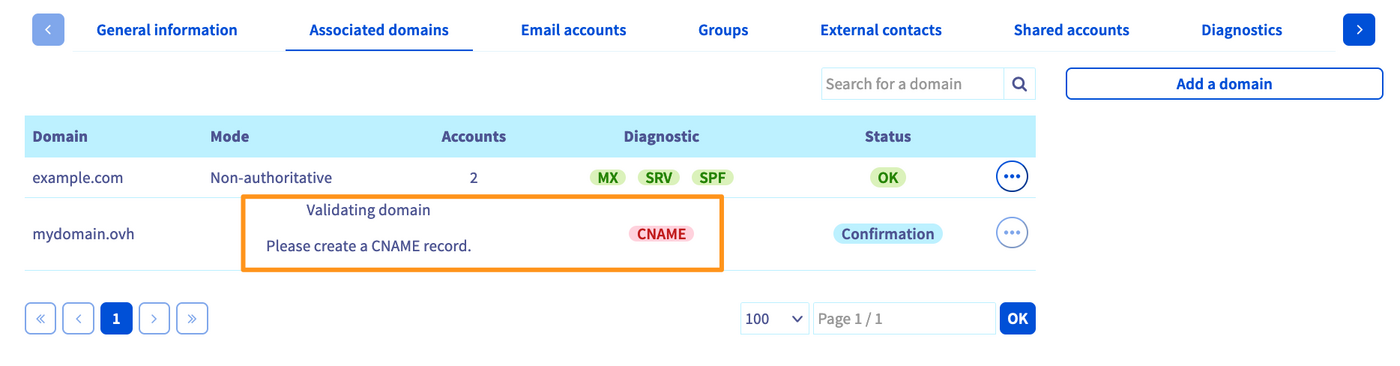Go to first page double-chevron
The width and height of the screenshot is (1400, 366).
click(41, 318)
